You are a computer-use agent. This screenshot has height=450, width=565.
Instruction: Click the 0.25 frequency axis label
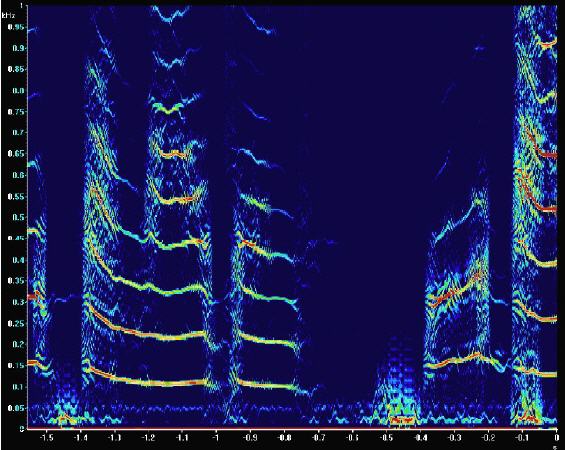click(x=16, y=323)
